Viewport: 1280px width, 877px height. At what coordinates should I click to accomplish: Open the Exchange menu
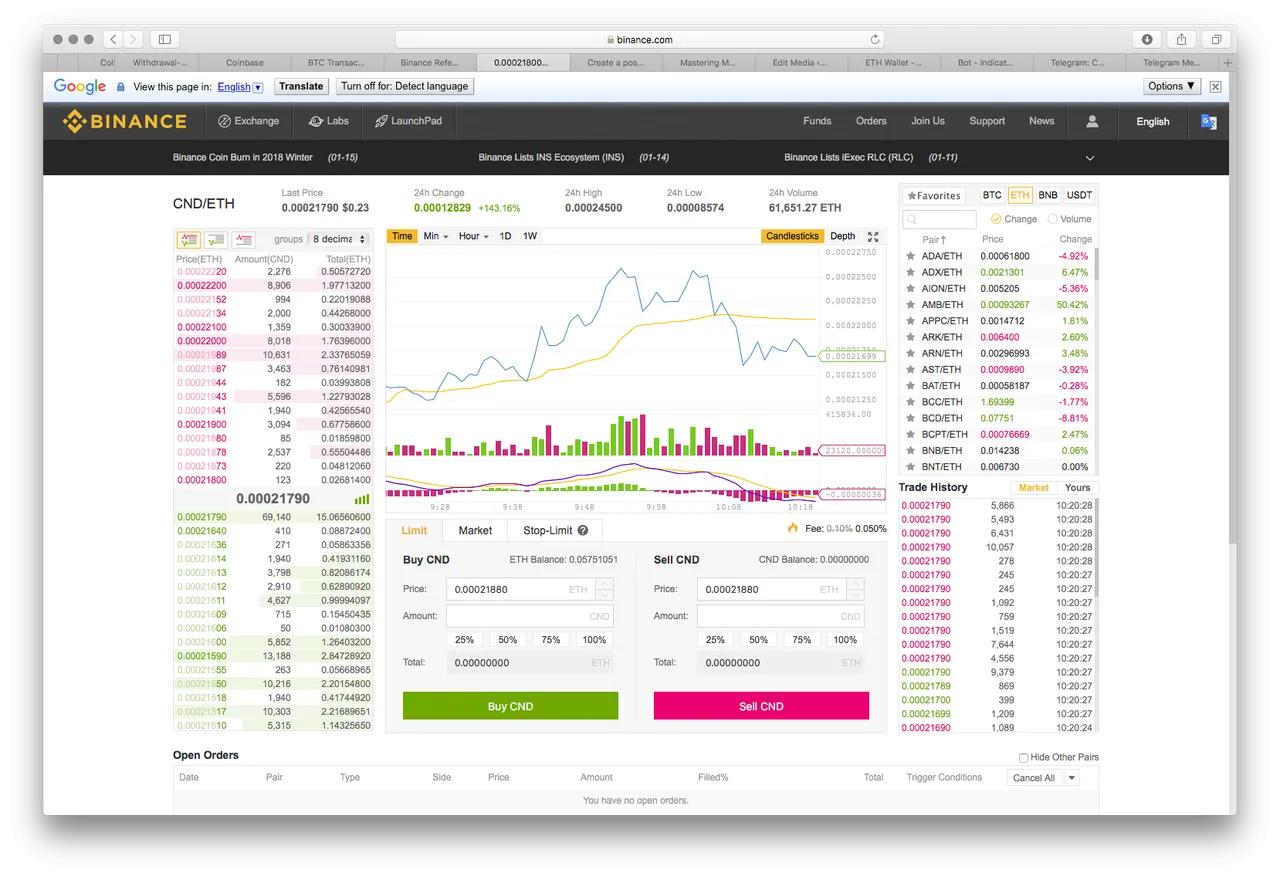(248, 121)
